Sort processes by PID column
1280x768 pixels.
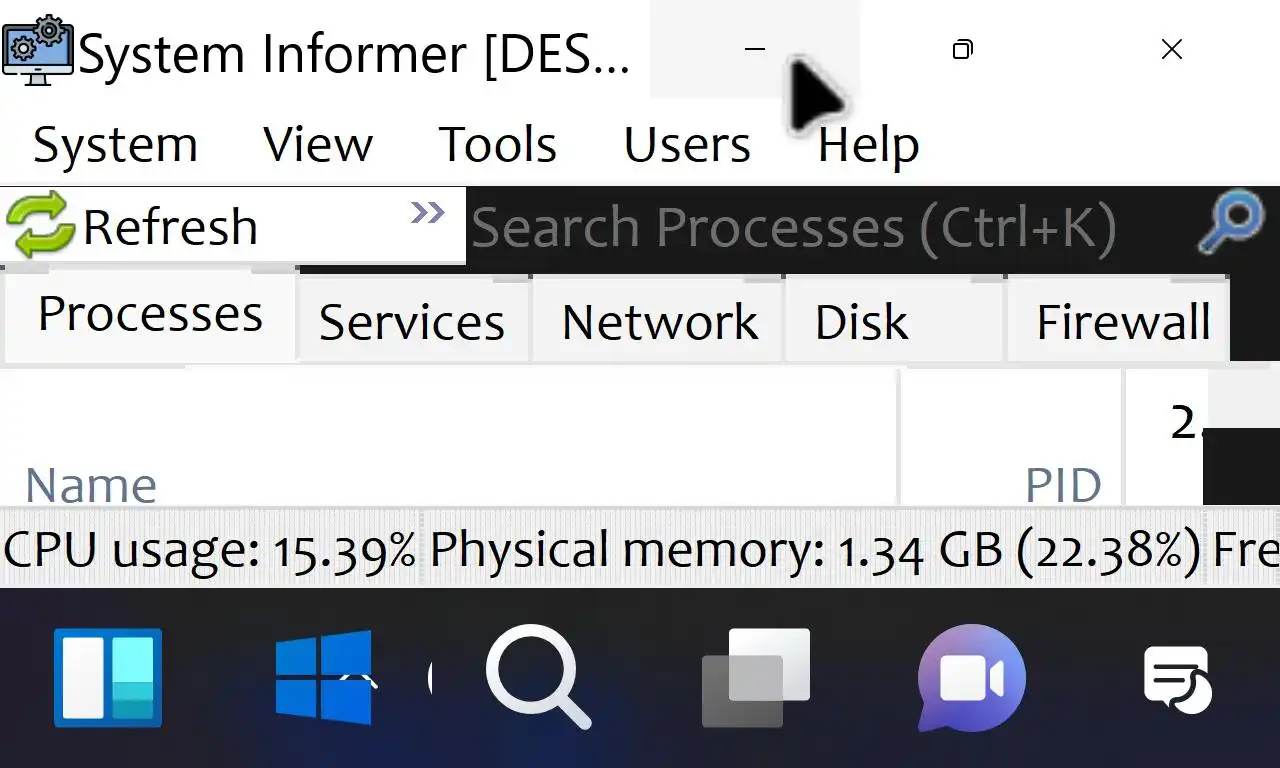point(1062,486)
